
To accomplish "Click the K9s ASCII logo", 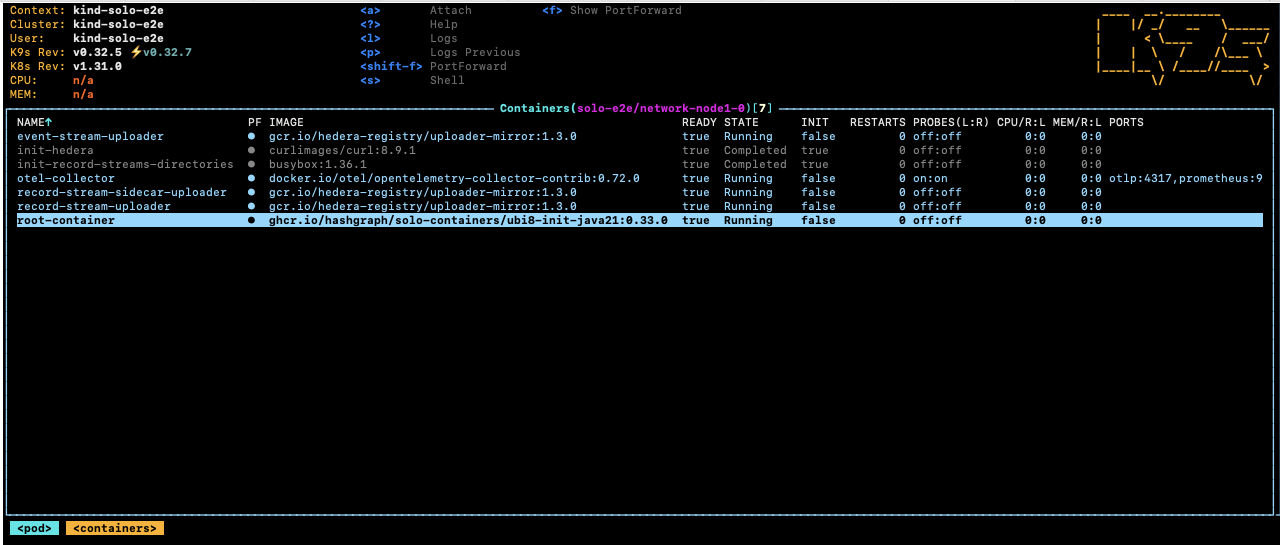I will 1182,48.
